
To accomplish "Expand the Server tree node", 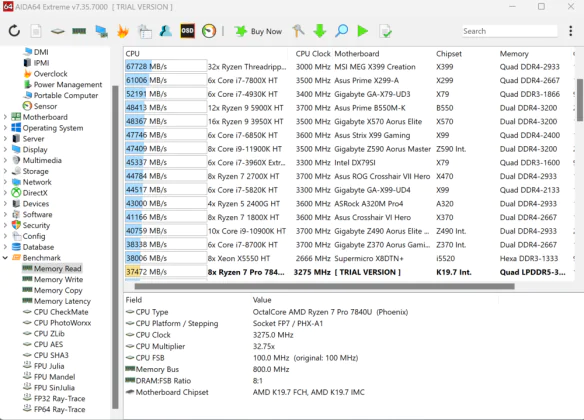I will tap(5, 139).
